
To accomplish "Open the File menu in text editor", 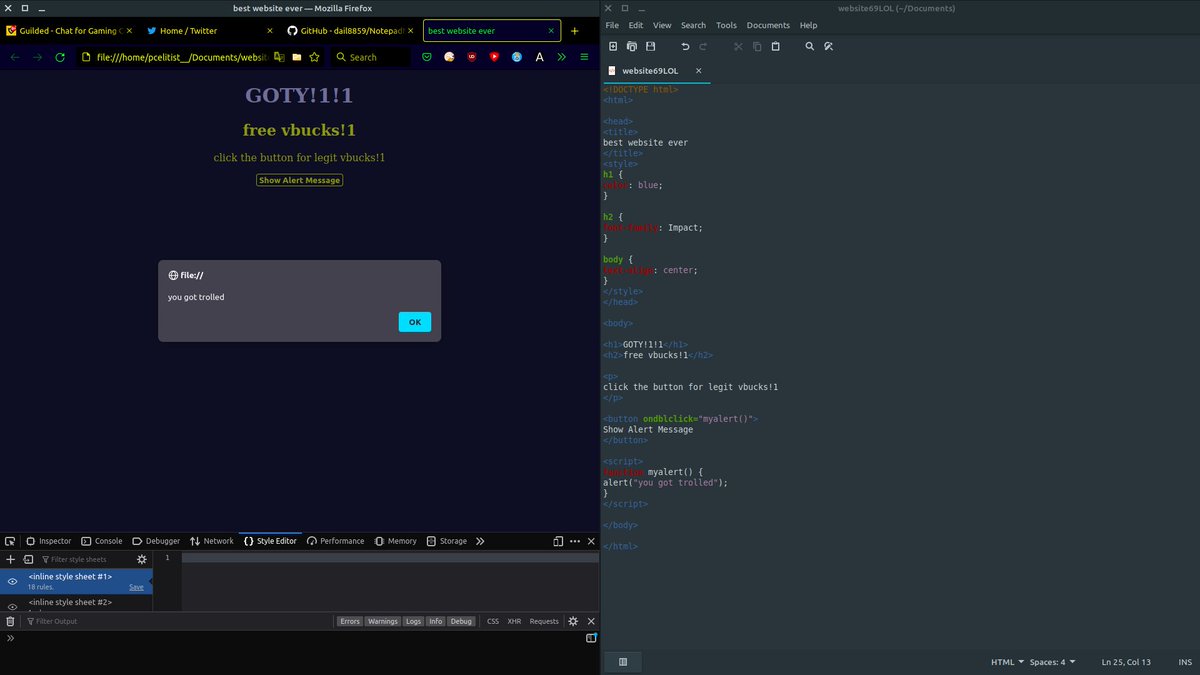I will point(612,25).
